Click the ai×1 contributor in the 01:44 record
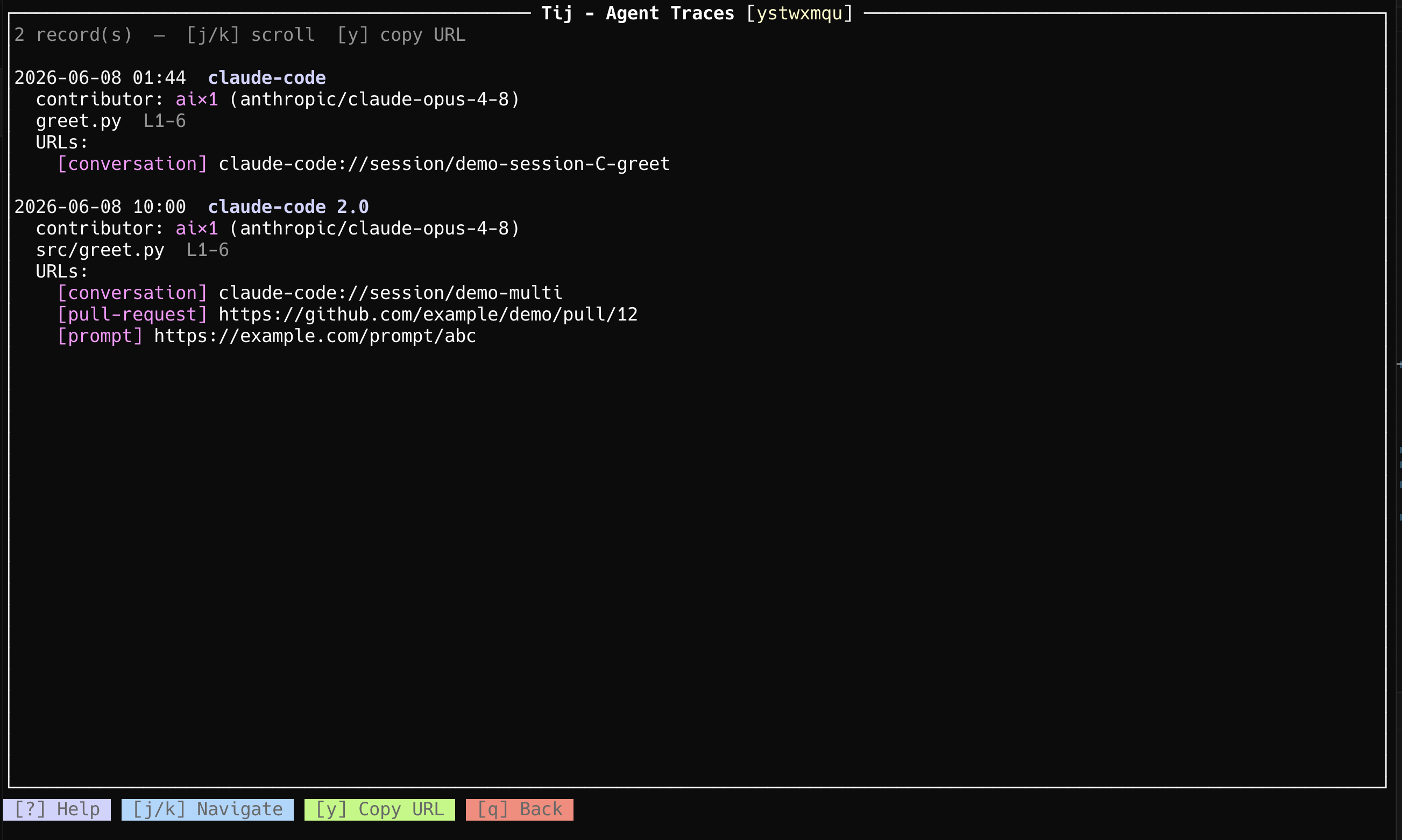The height and width of the screenshot is (840, 1402). (x=197, y=99)
